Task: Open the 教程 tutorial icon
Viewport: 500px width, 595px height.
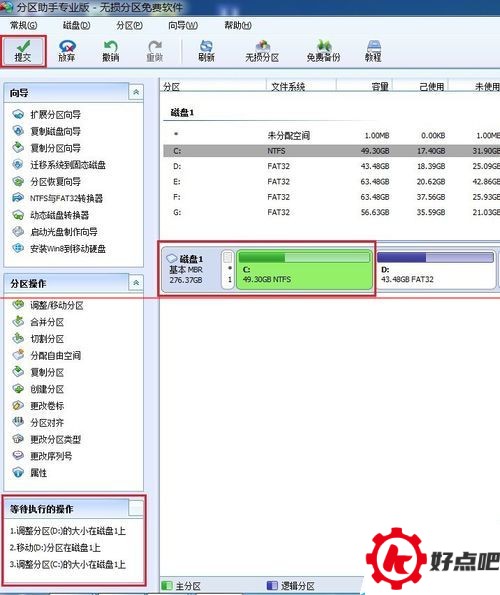Action: point(373,51)
